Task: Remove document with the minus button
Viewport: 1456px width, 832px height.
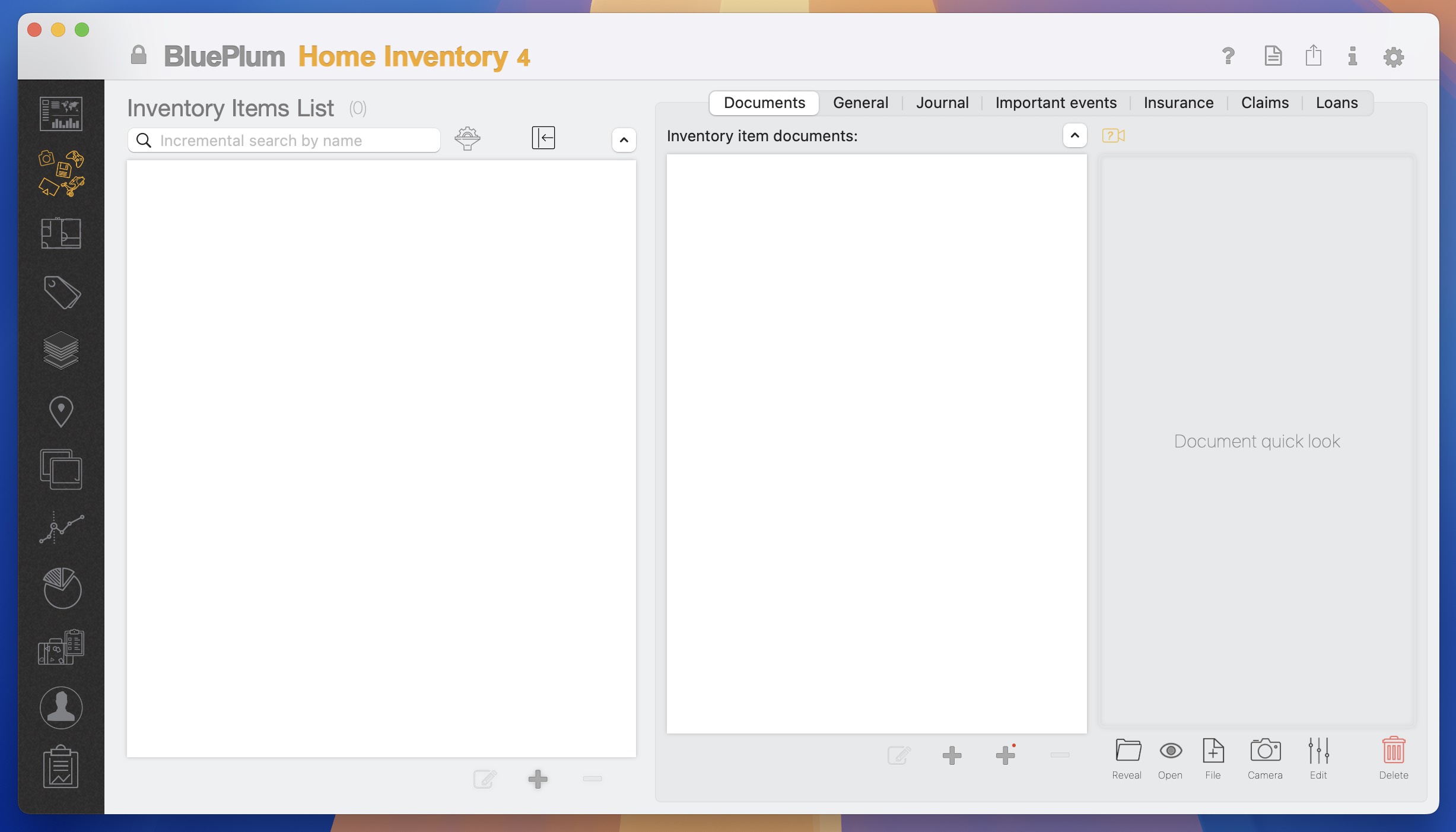Action: [1060, 755]
